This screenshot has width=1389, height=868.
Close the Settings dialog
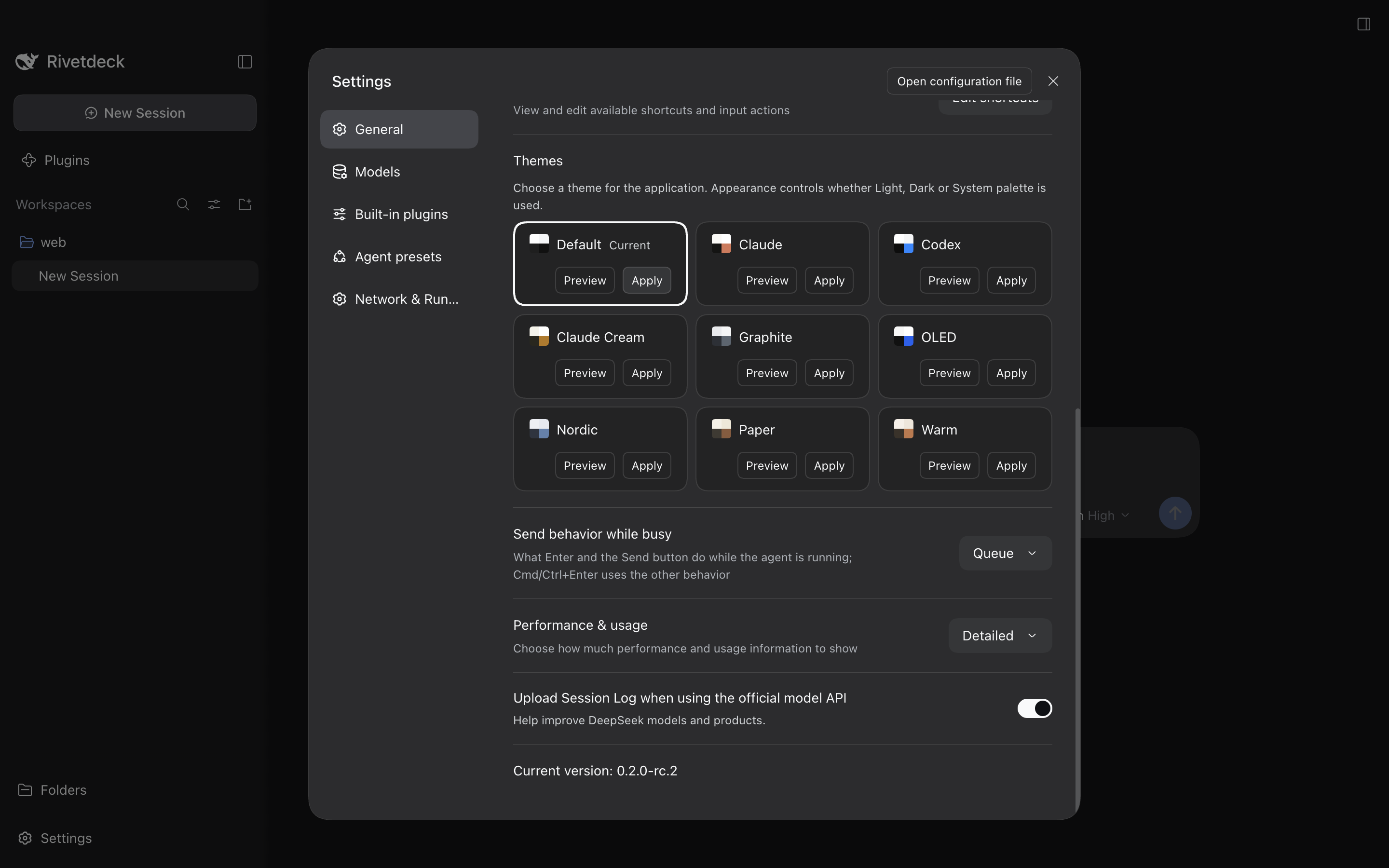pos(1053,81)
